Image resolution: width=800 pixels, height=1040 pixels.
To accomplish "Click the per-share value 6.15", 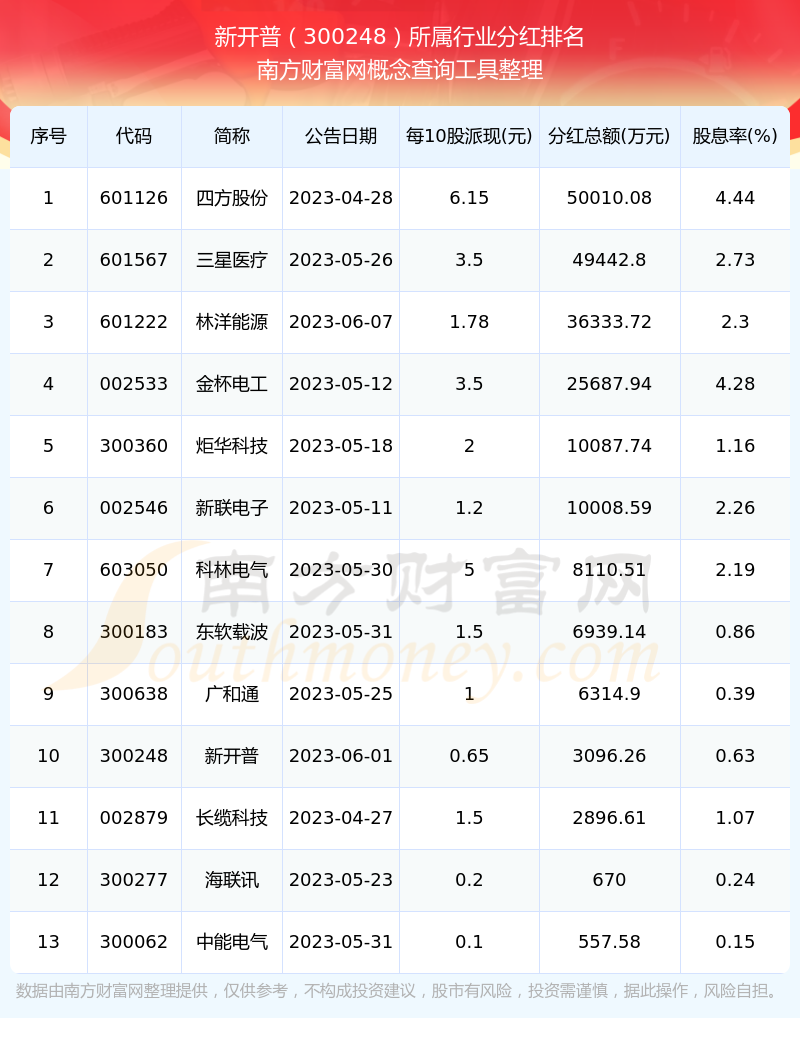I will tap(469, 198).
